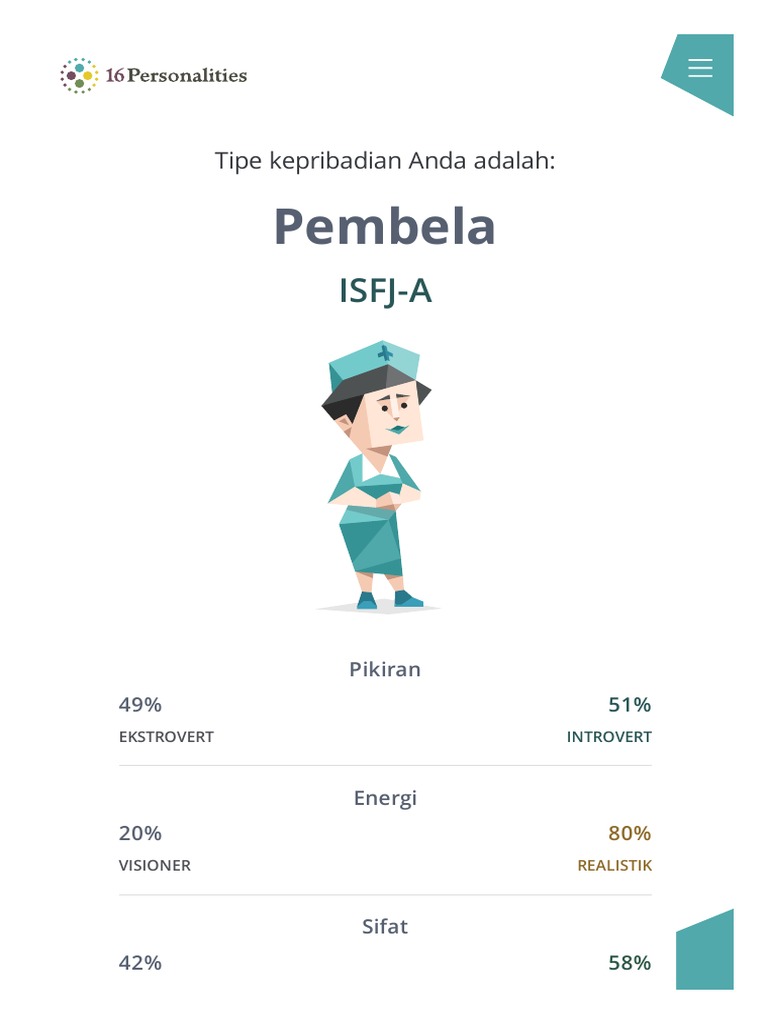Click the 58% score under Sifat
Viewport: 768px width, 1024px height.
pyautogui.click(x=630, y=963)
